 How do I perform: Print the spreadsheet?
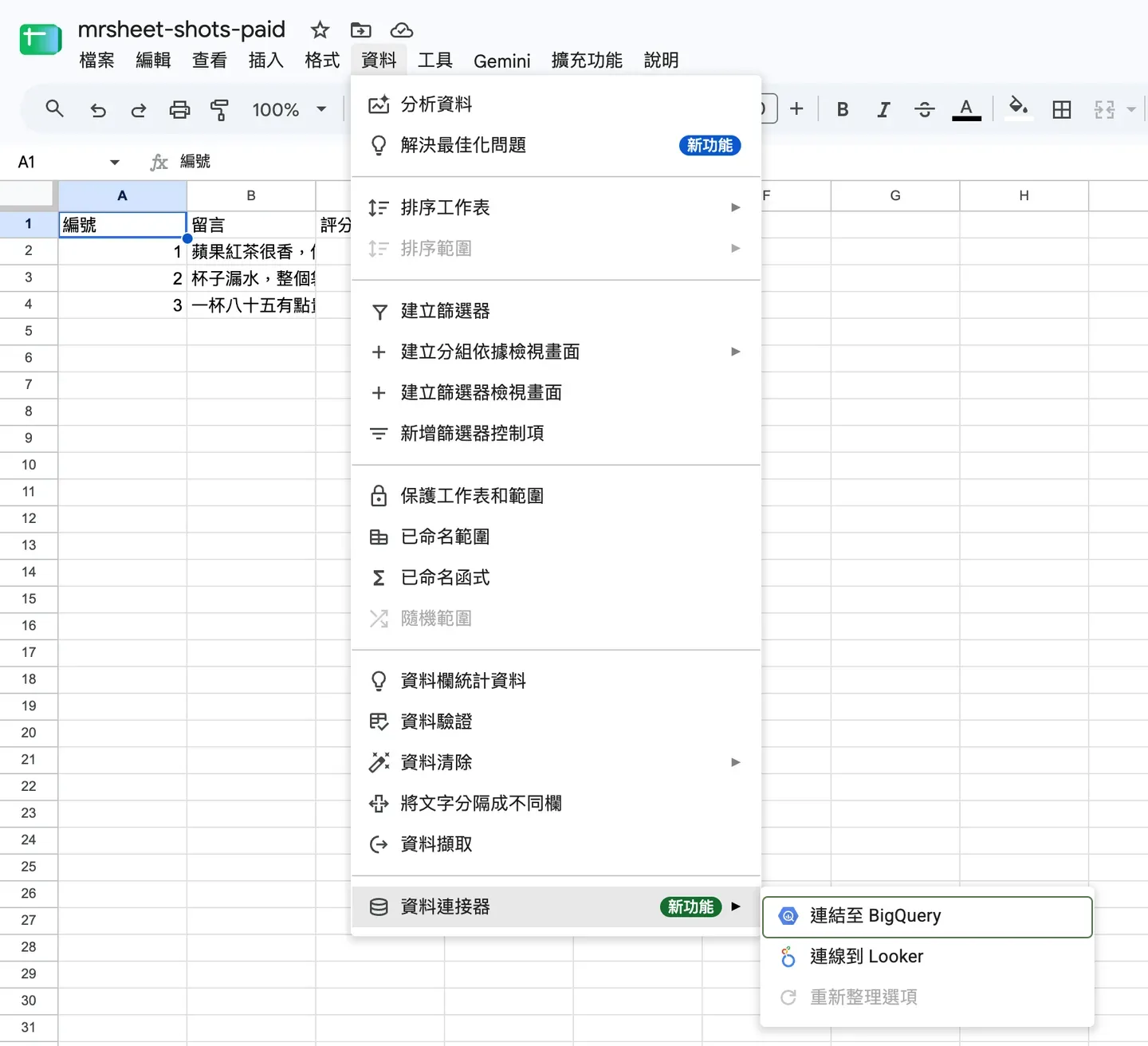pos(180,109)
